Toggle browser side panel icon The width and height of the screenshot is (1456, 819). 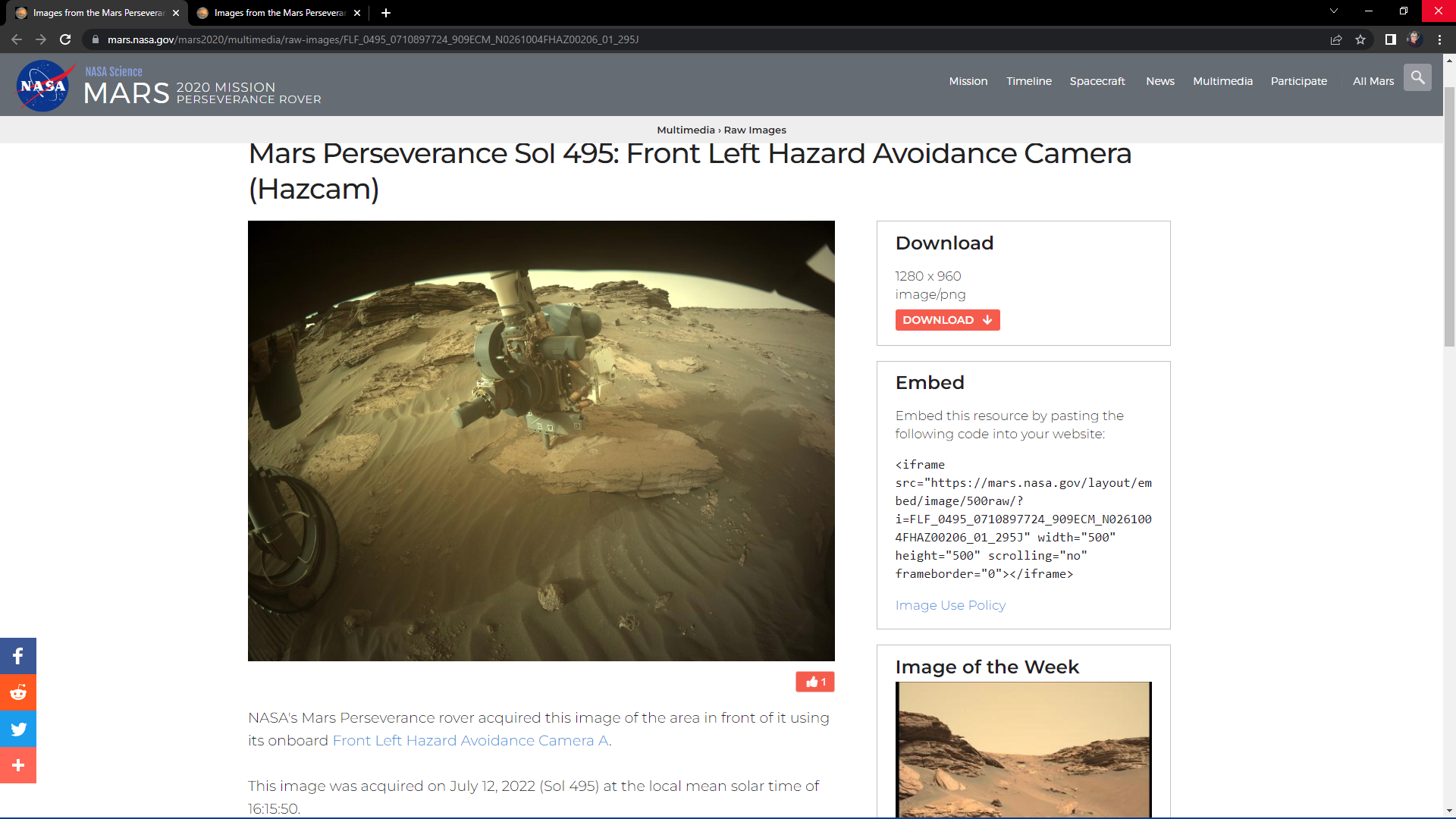pos(1390,39)
